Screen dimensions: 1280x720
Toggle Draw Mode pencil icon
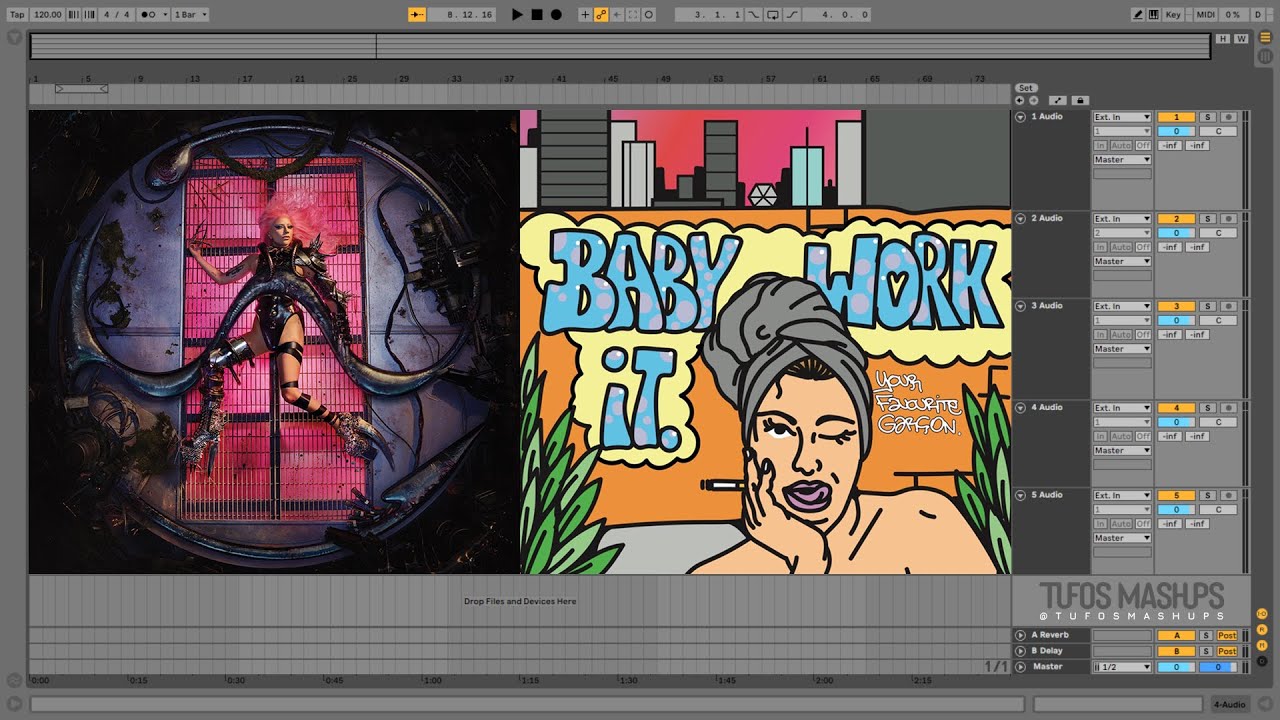pyautogui.click(x=1138, y=15)
